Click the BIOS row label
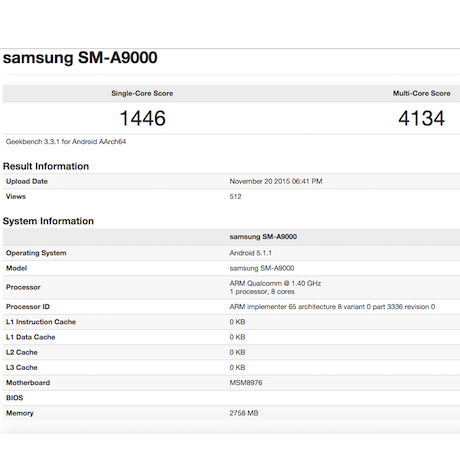Viewport: 460px width, 450px height. point(14,398)
